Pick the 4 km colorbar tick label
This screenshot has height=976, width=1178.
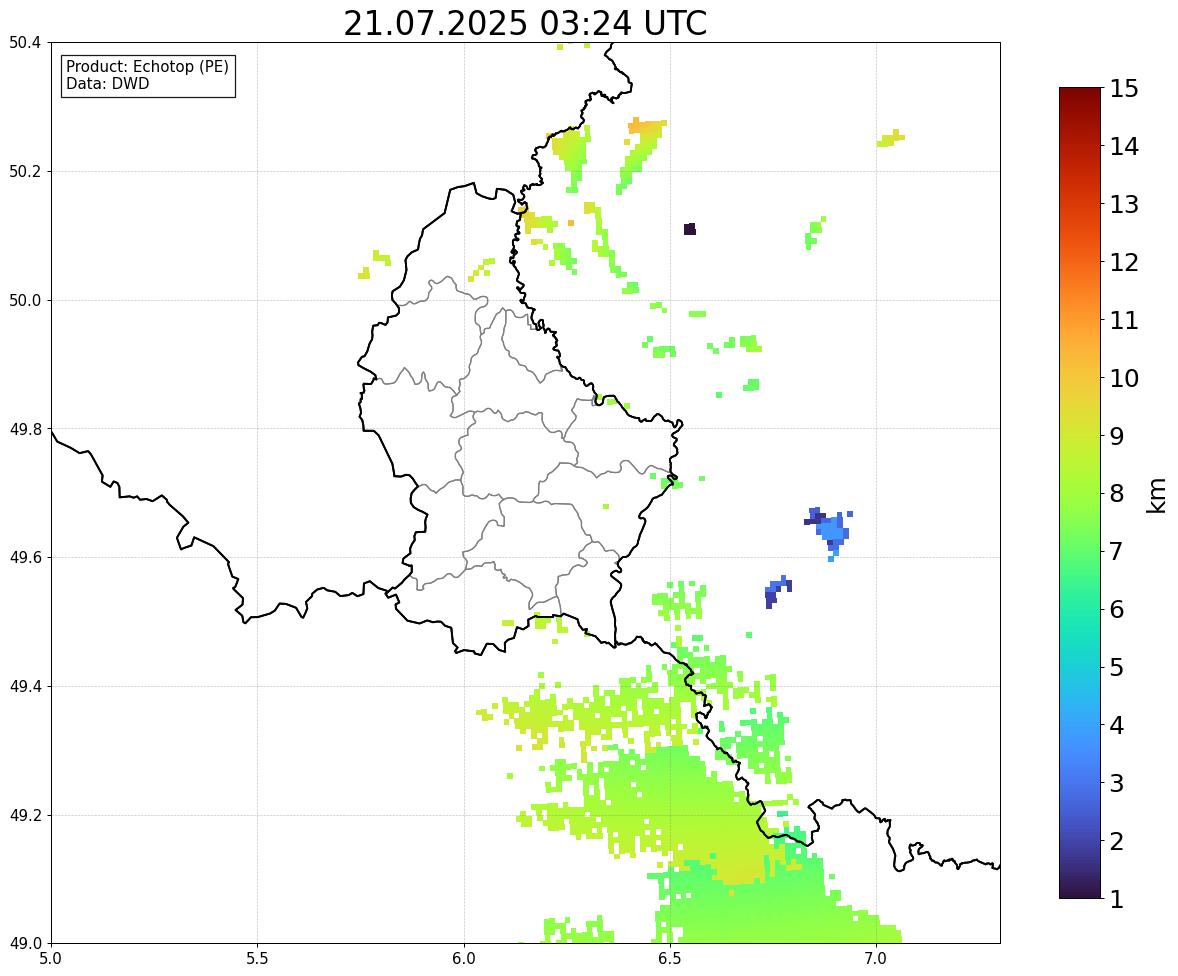1117,725
